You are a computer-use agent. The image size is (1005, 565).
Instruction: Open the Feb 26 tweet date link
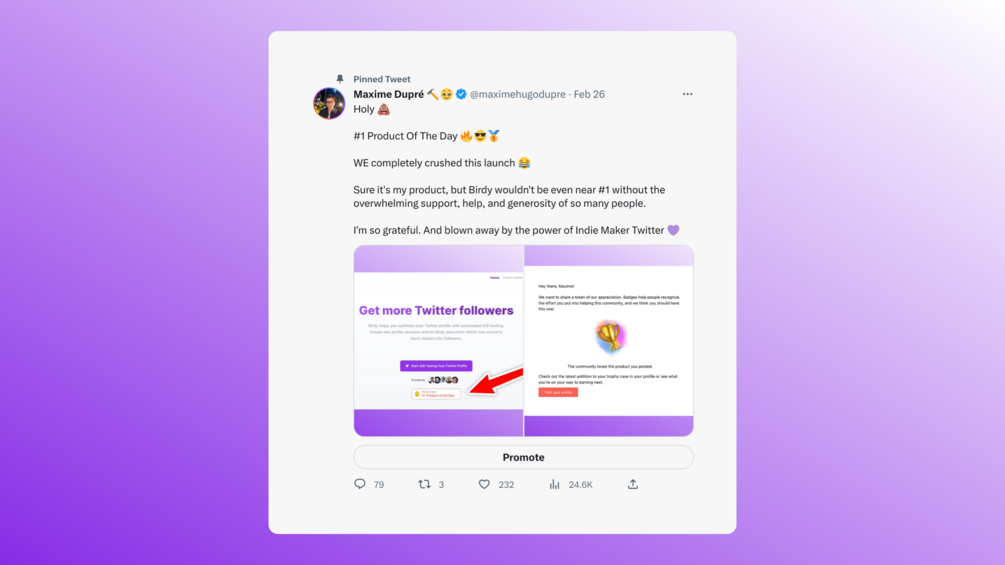589,94
